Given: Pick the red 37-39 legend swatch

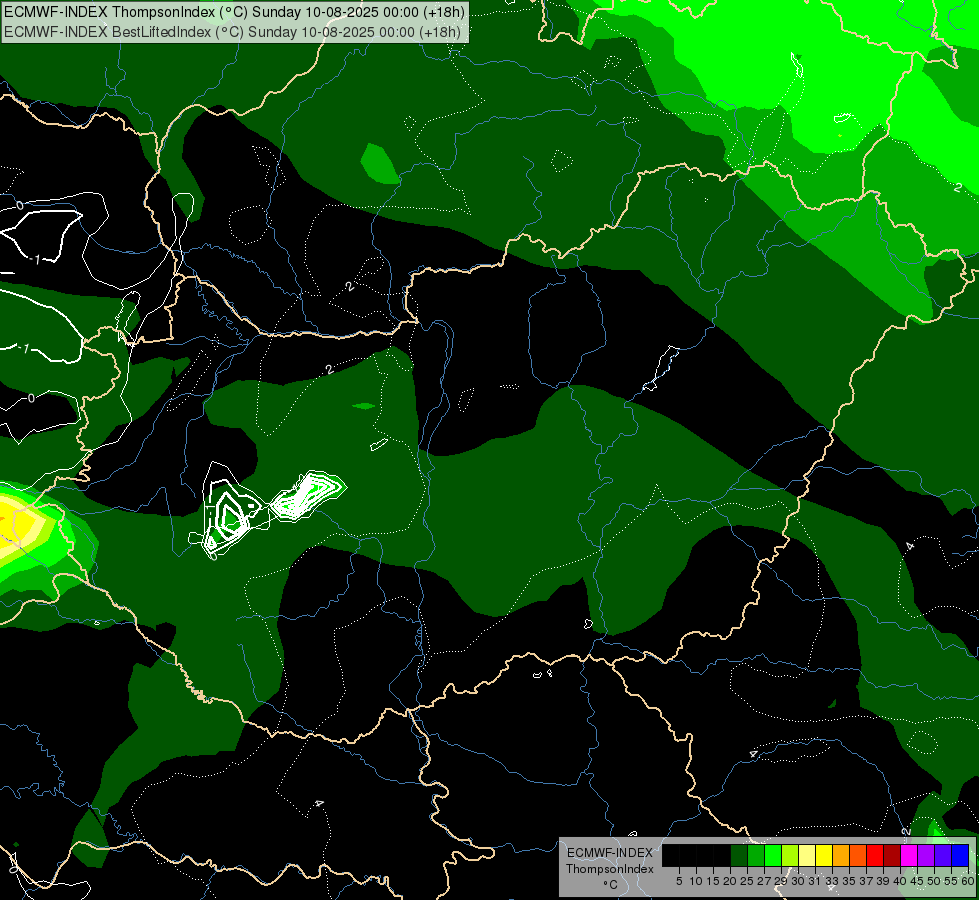Looking at the screenshot, I should tap(875, 856).
